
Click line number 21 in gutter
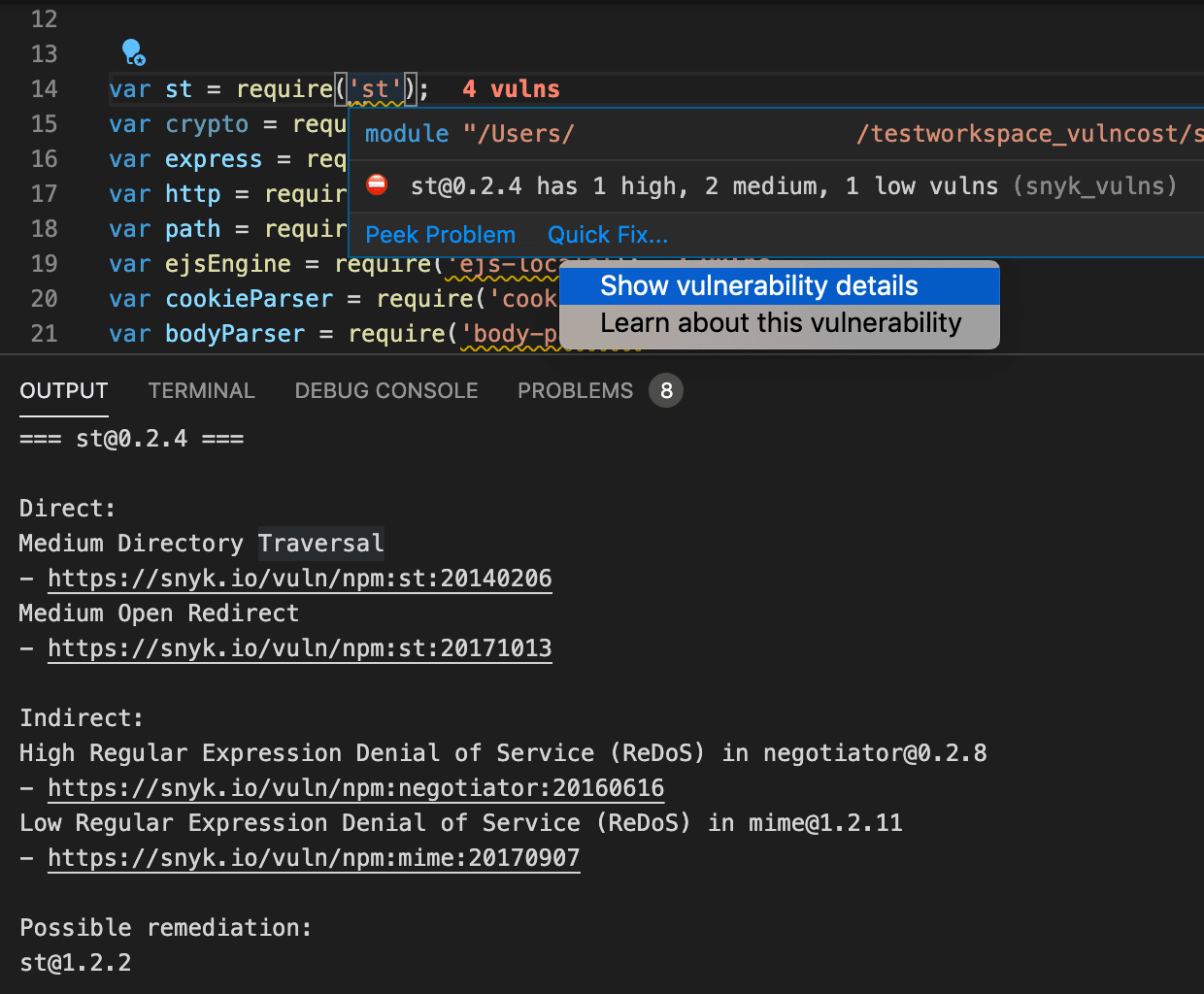click(x=45, y=334)
